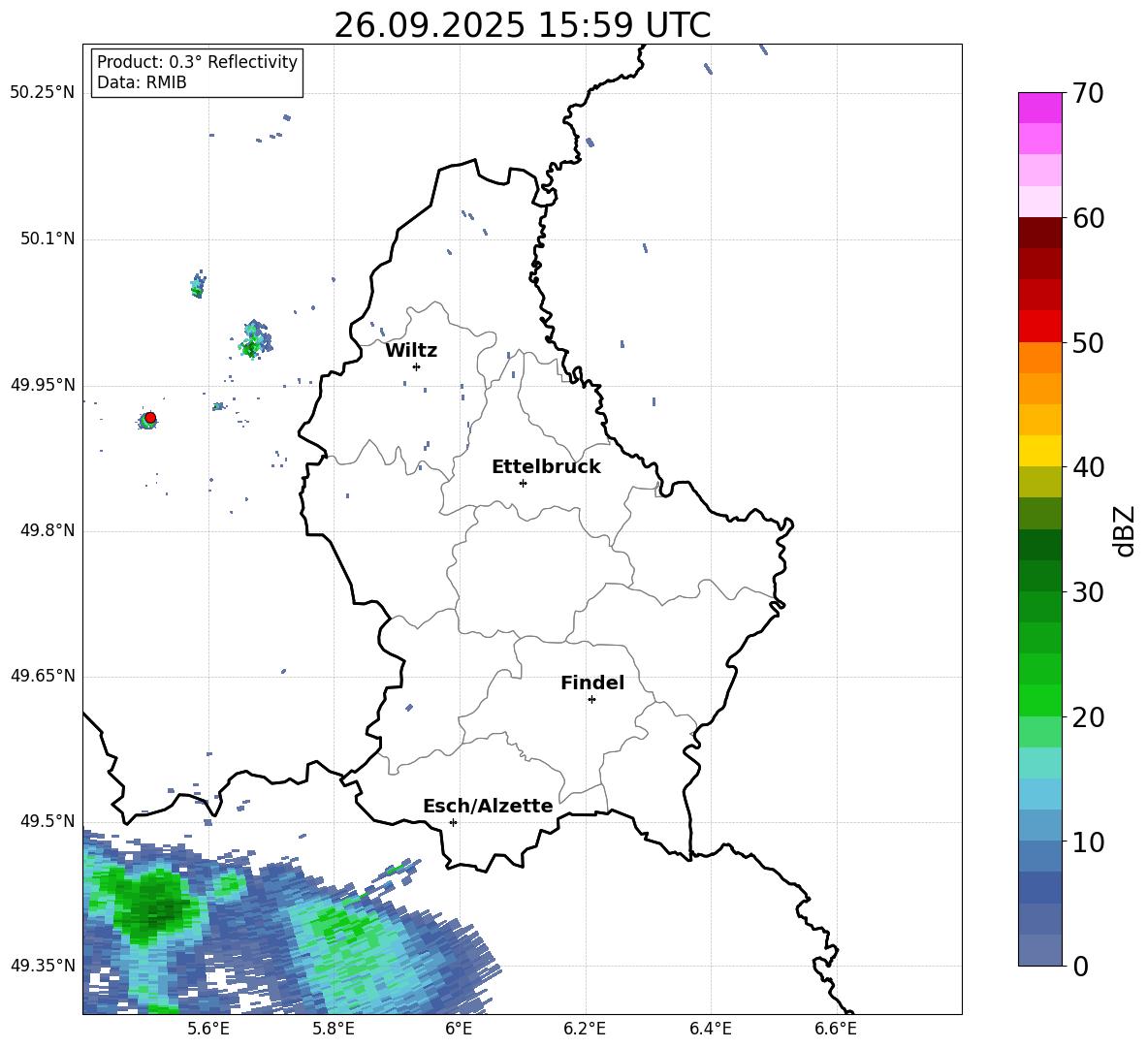Screen dimensions: 1148x1048
Task: Click the colorbar tick label 0
Action: pyautogui.click(x=1080, y=966)
